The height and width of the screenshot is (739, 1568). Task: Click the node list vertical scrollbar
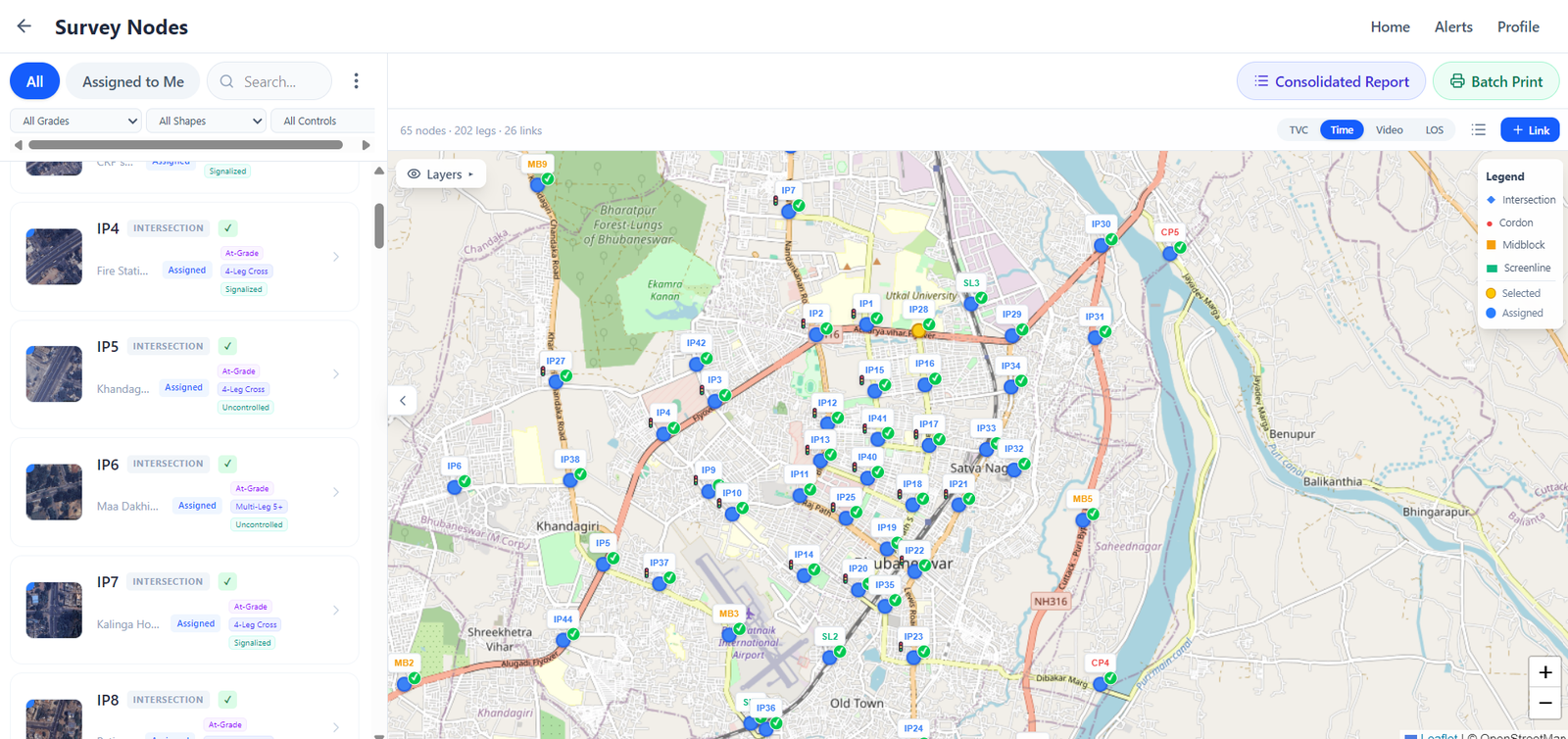pyautogui.click(x=379, y=226)
